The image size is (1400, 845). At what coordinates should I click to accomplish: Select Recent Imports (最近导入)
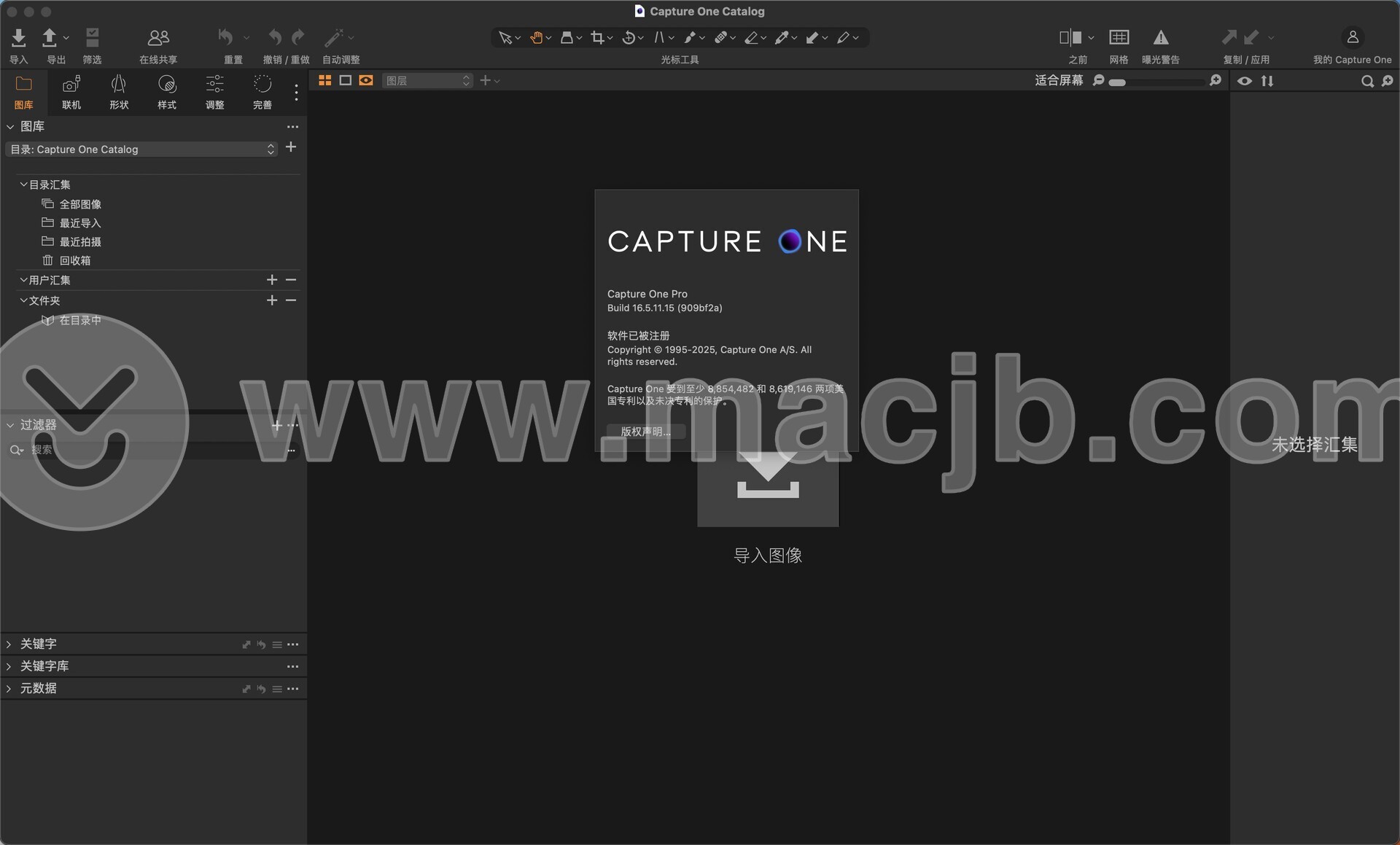tap(80, 223)
